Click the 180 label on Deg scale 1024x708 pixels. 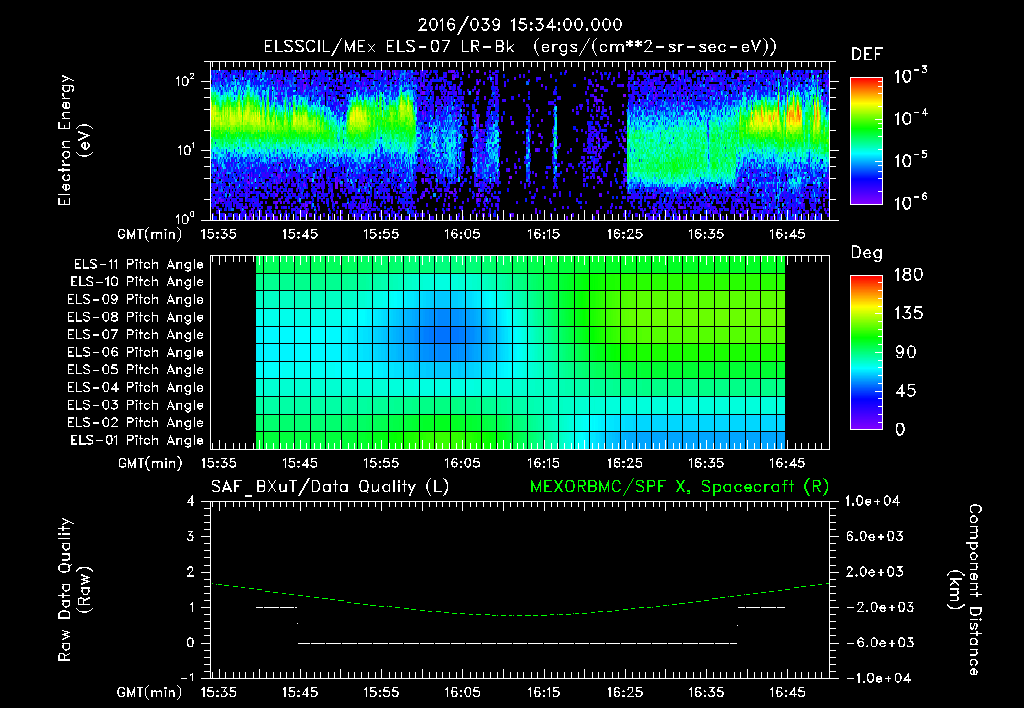tap(908, 275)
